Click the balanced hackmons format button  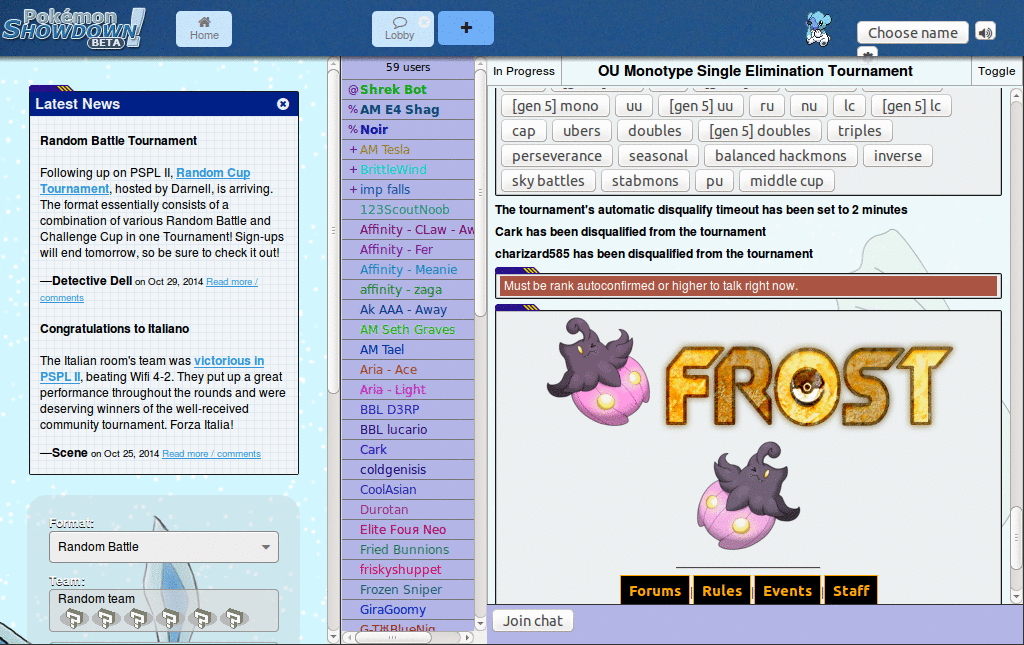click(x=780, y=155)
